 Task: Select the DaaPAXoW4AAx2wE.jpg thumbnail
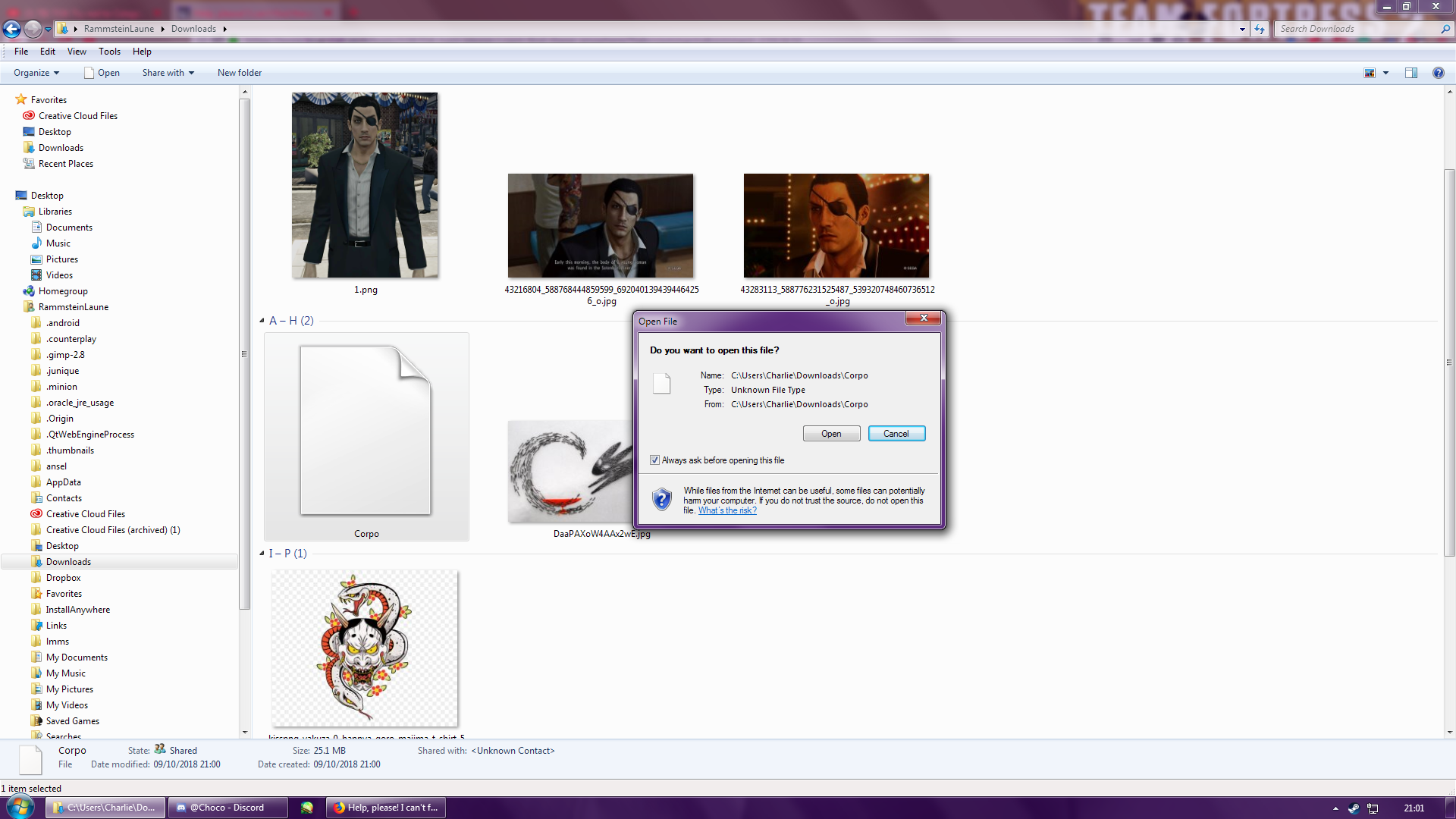click(x=571, y=472)
